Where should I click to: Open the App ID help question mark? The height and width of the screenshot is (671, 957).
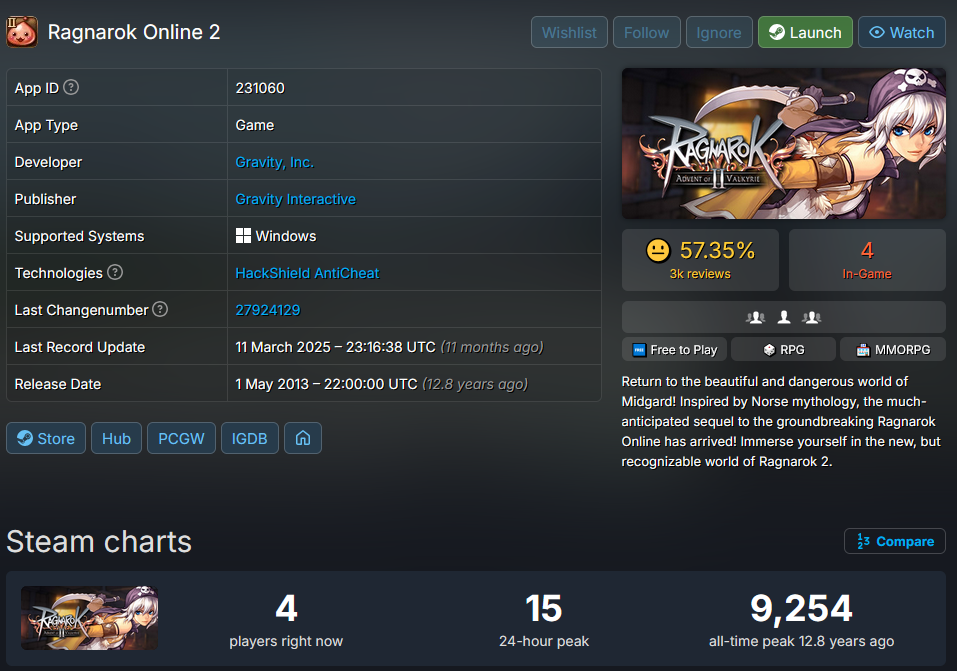[71, 87]
